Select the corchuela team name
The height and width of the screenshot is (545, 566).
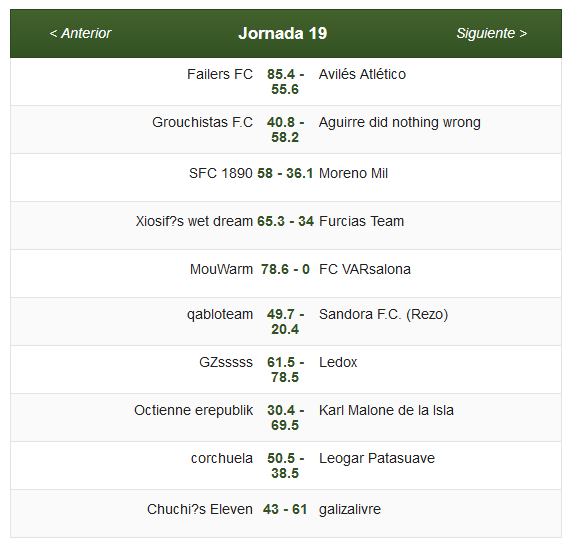(x=222, y=458)
